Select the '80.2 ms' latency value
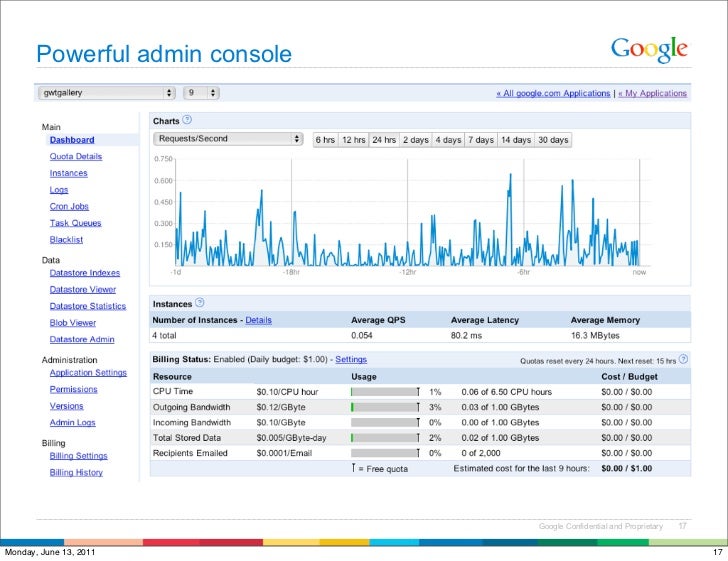728x561 pixels. click(466, 335)
